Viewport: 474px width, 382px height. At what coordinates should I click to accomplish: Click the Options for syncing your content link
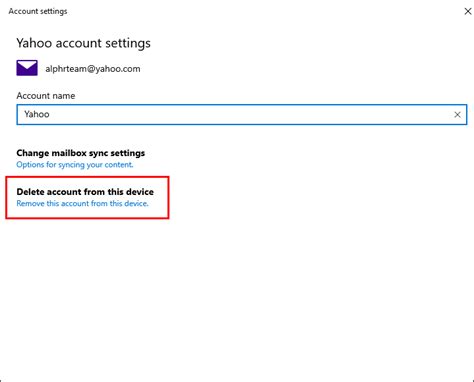coord(75,165)
